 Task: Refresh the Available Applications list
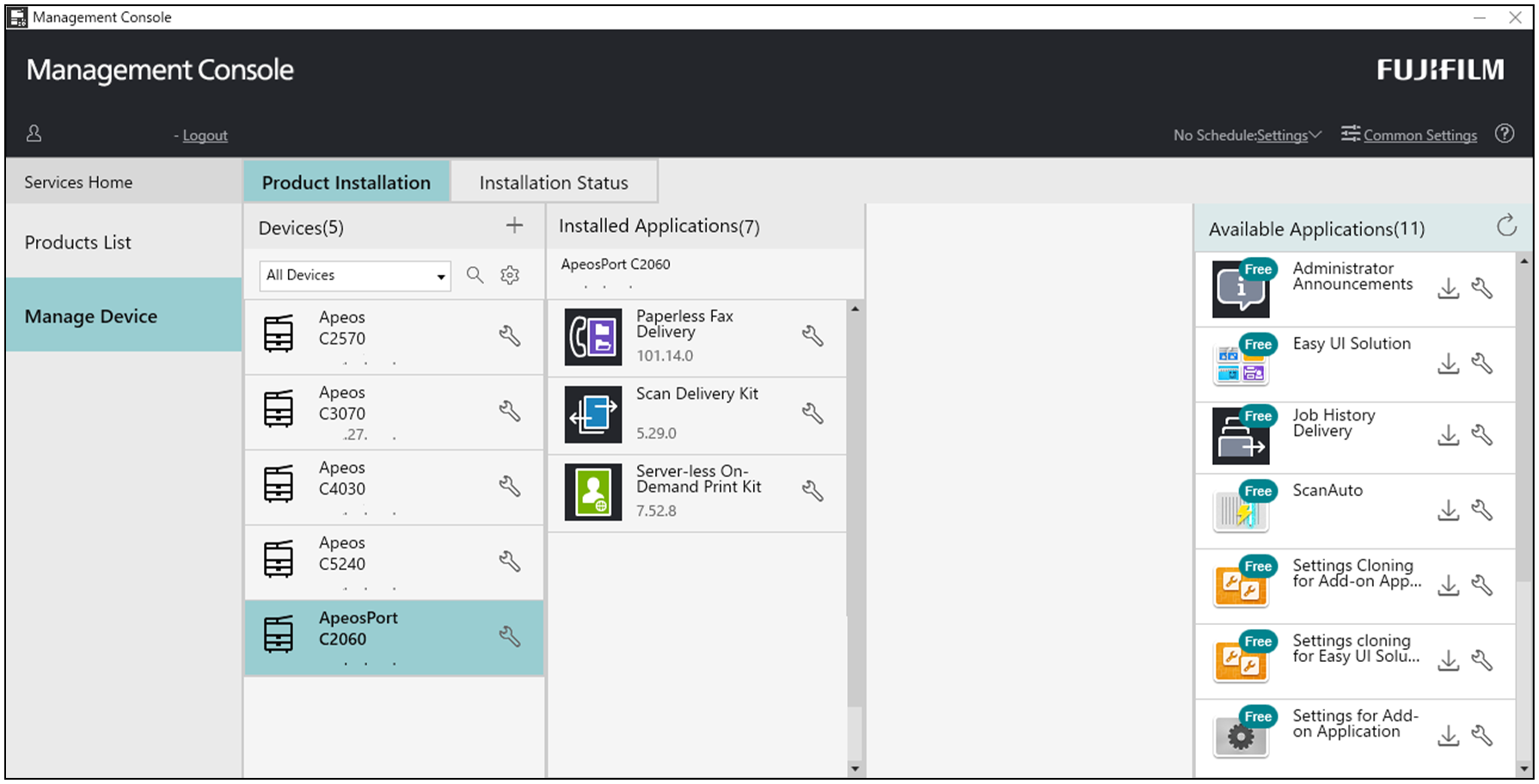[1506, 226]
